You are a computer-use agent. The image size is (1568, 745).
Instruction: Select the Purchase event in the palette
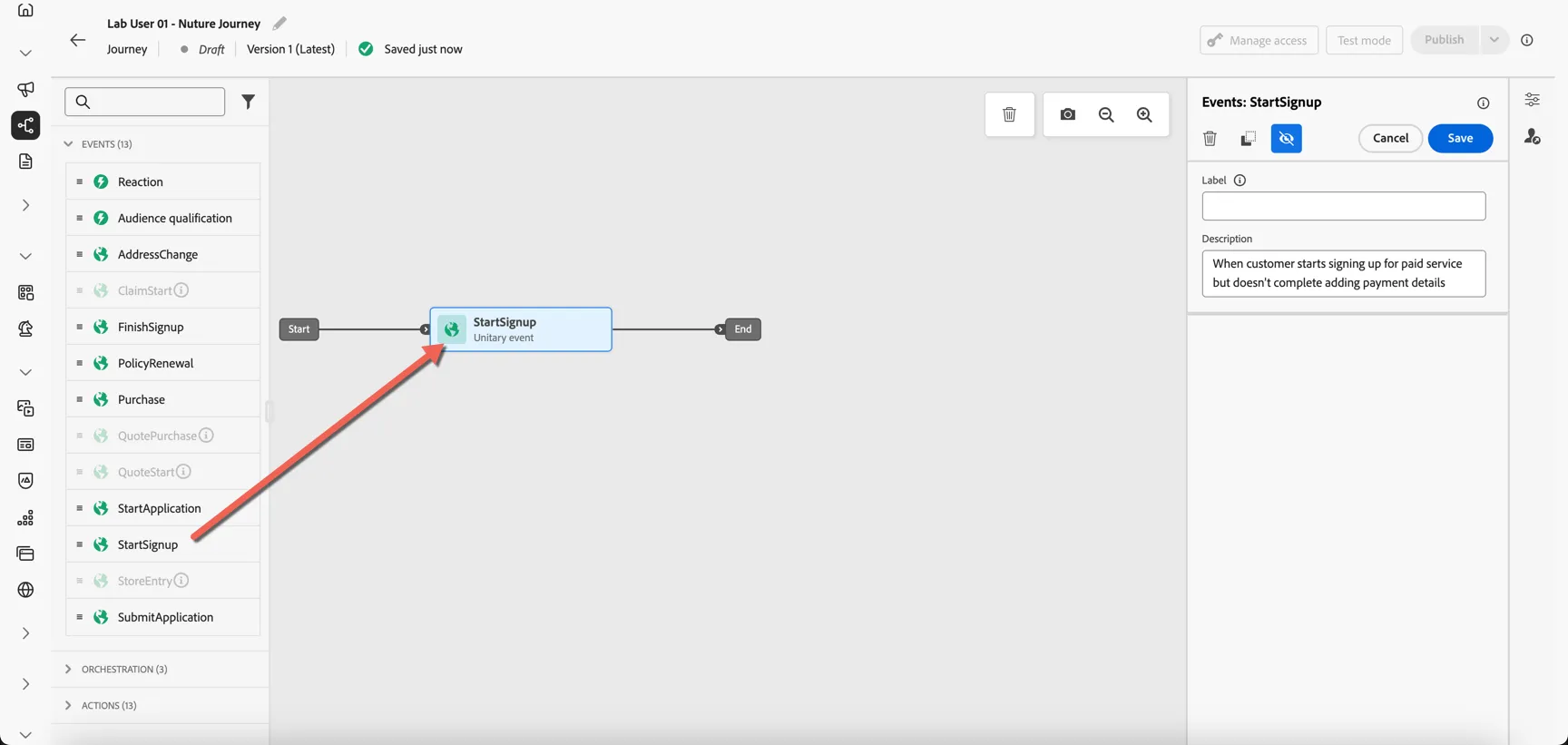pos(163,399)
